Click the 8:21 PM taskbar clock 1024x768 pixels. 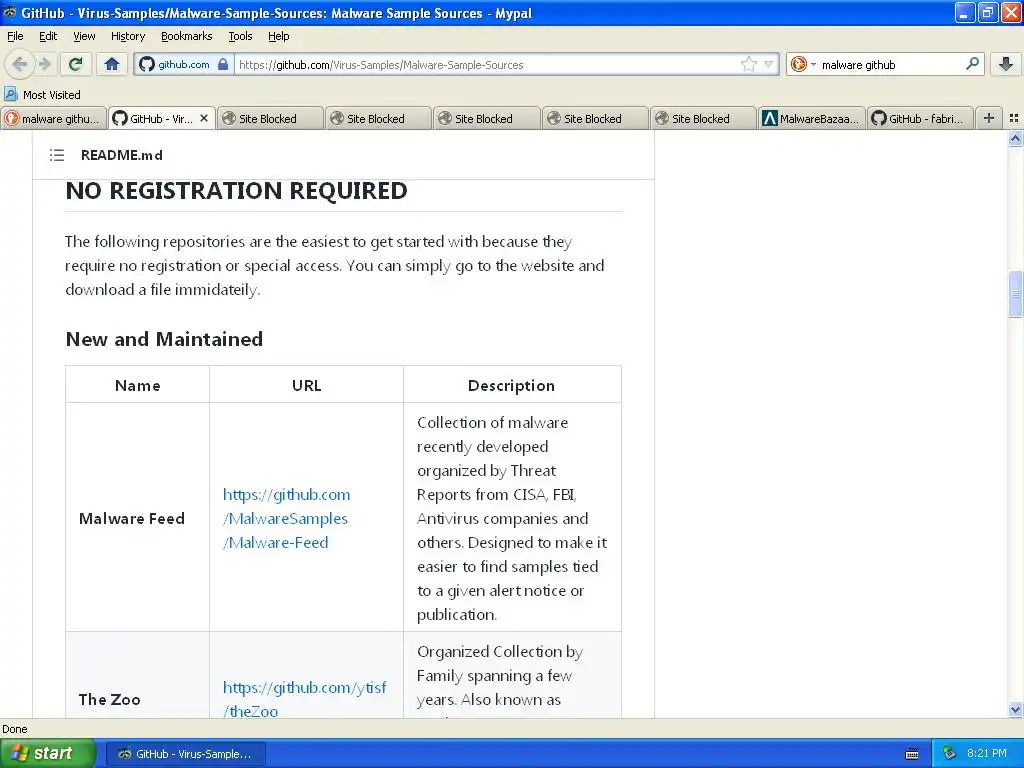987,753
